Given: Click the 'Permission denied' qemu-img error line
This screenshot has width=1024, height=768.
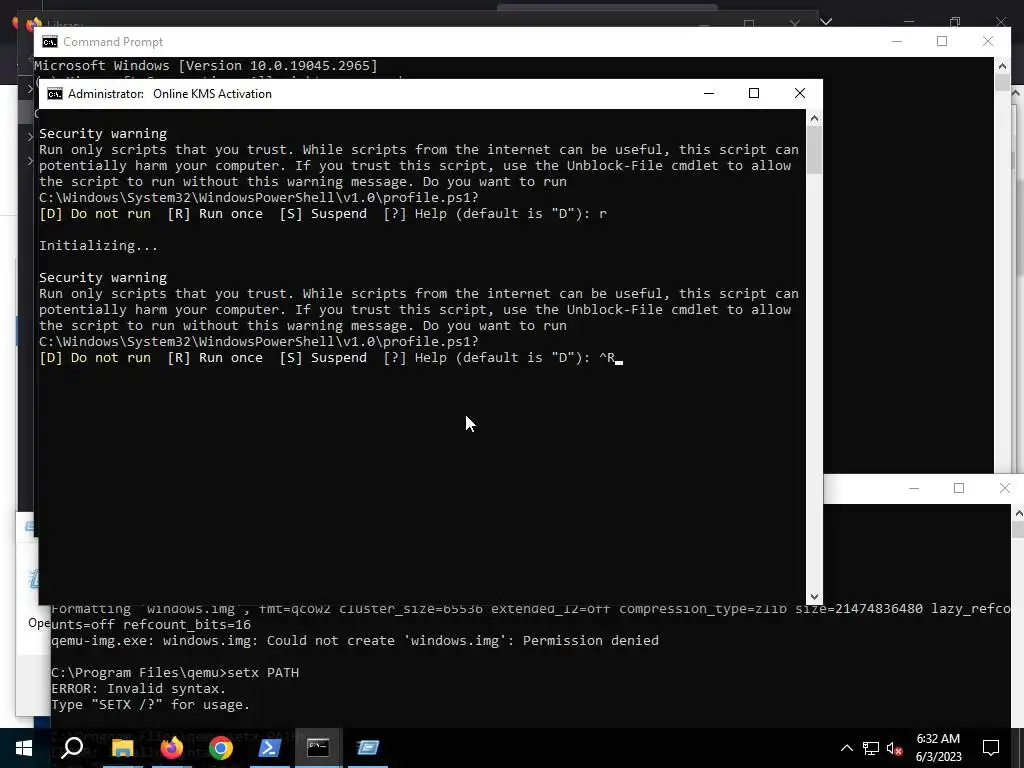Looking at the screenshot, I should coord(355,641).
